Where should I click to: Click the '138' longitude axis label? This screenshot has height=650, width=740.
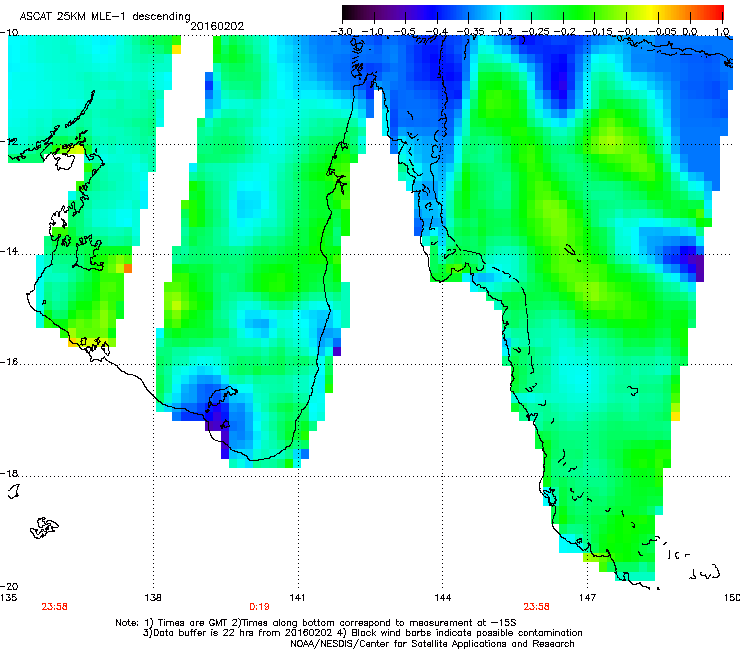(x=153, y=598)
